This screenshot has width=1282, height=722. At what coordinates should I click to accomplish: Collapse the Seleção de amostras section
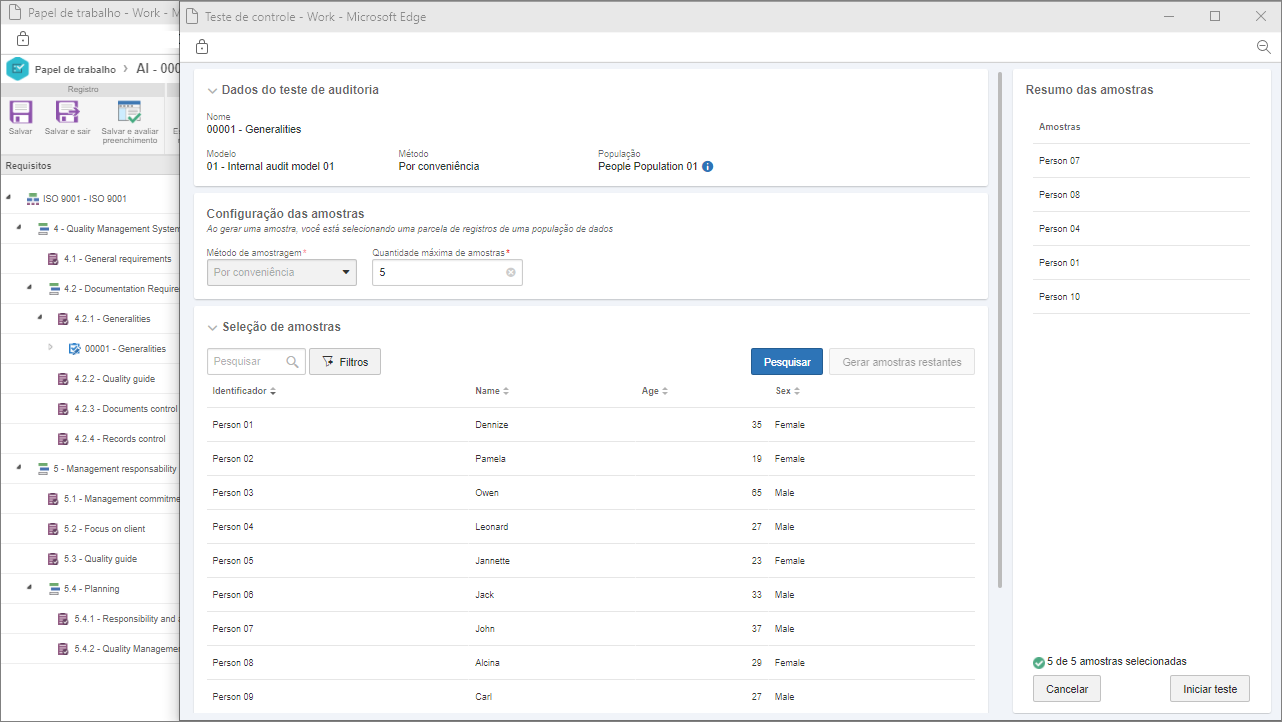click(x=212, y=327)
